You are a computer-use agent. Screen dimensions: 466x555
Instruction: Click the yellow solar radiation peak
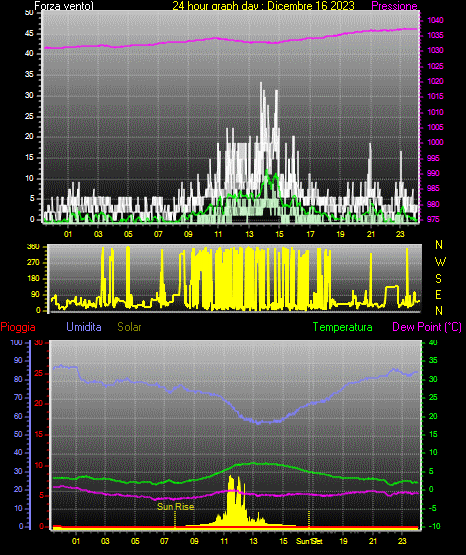click(x=231, y=479)
